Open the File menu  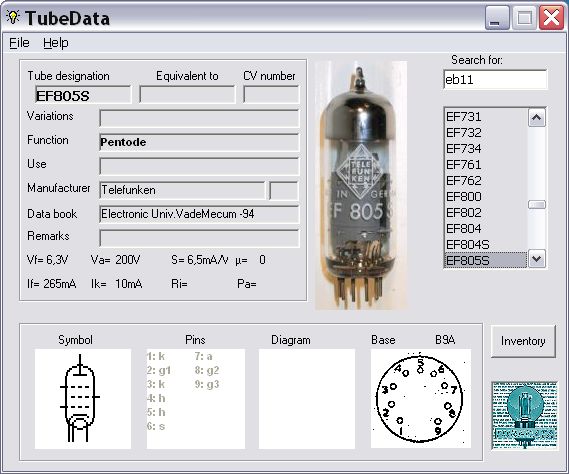tap(19, 43)
